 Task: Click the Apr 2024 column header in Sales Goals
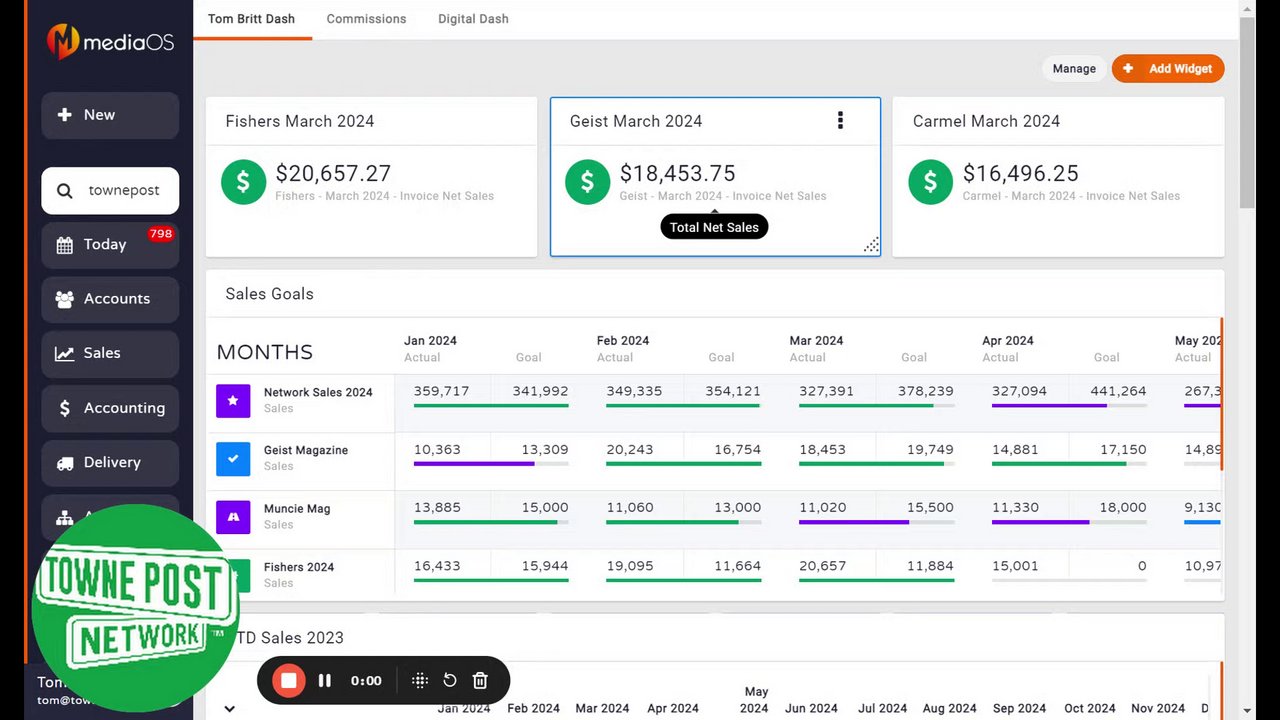[x=1008, y=340]
